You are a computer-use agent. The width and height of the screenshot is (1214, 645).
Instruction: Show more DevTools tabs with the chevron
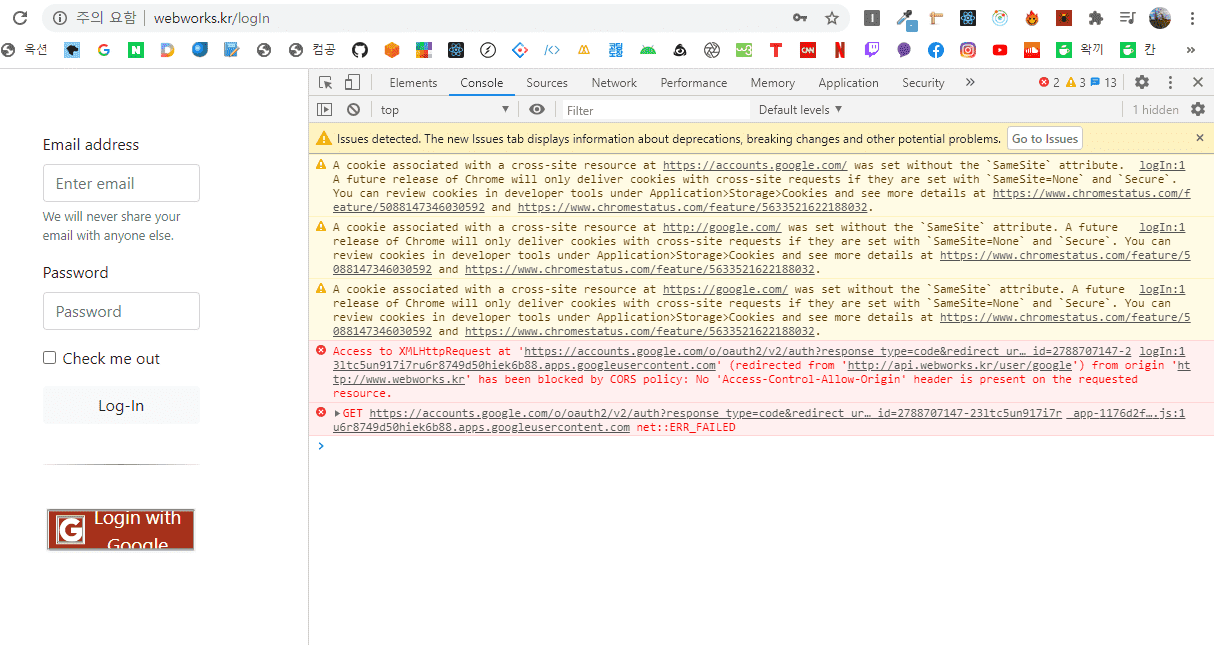click(x=970, y=83)
